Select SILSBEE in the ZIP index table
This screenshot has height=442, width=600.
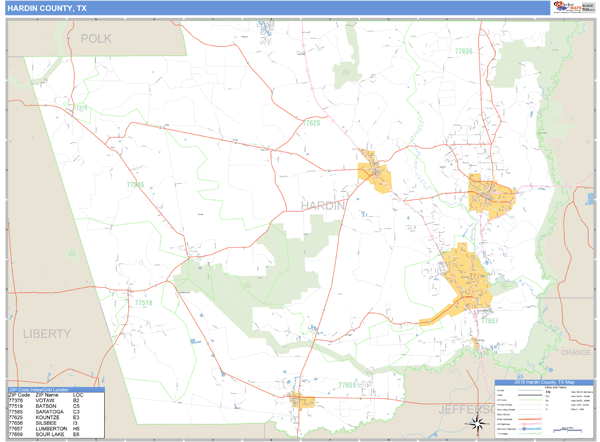click(x=46, y=423)
